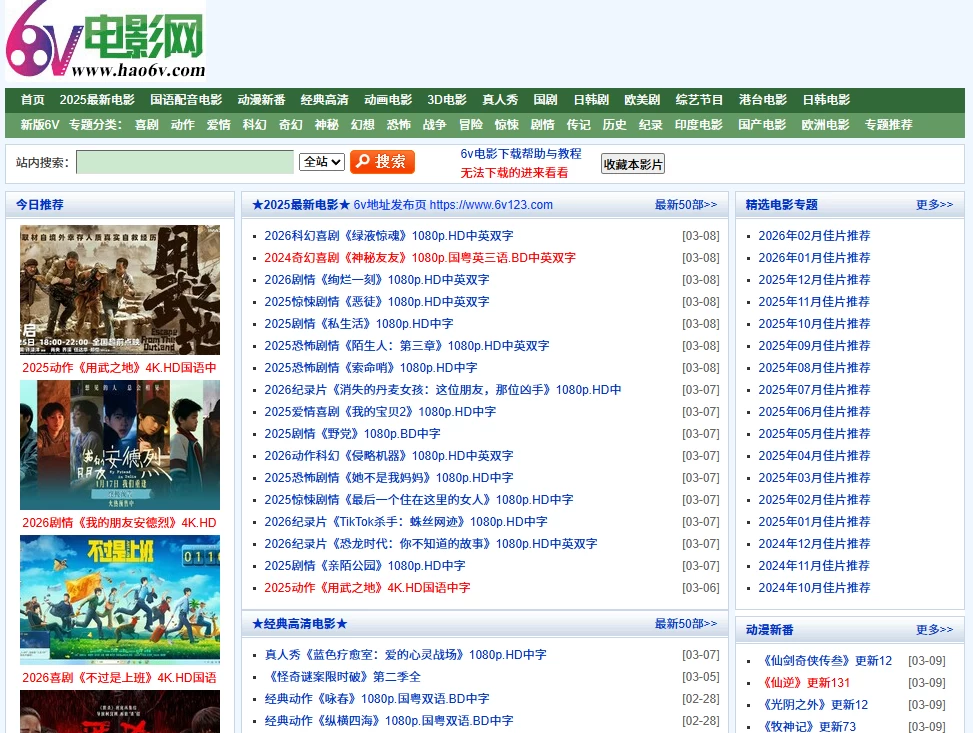This screenshot has height=733, width=973.
Task: Expand 最新50部>> in the 2025最新电影 section
Action: click(x=686, y=205)
